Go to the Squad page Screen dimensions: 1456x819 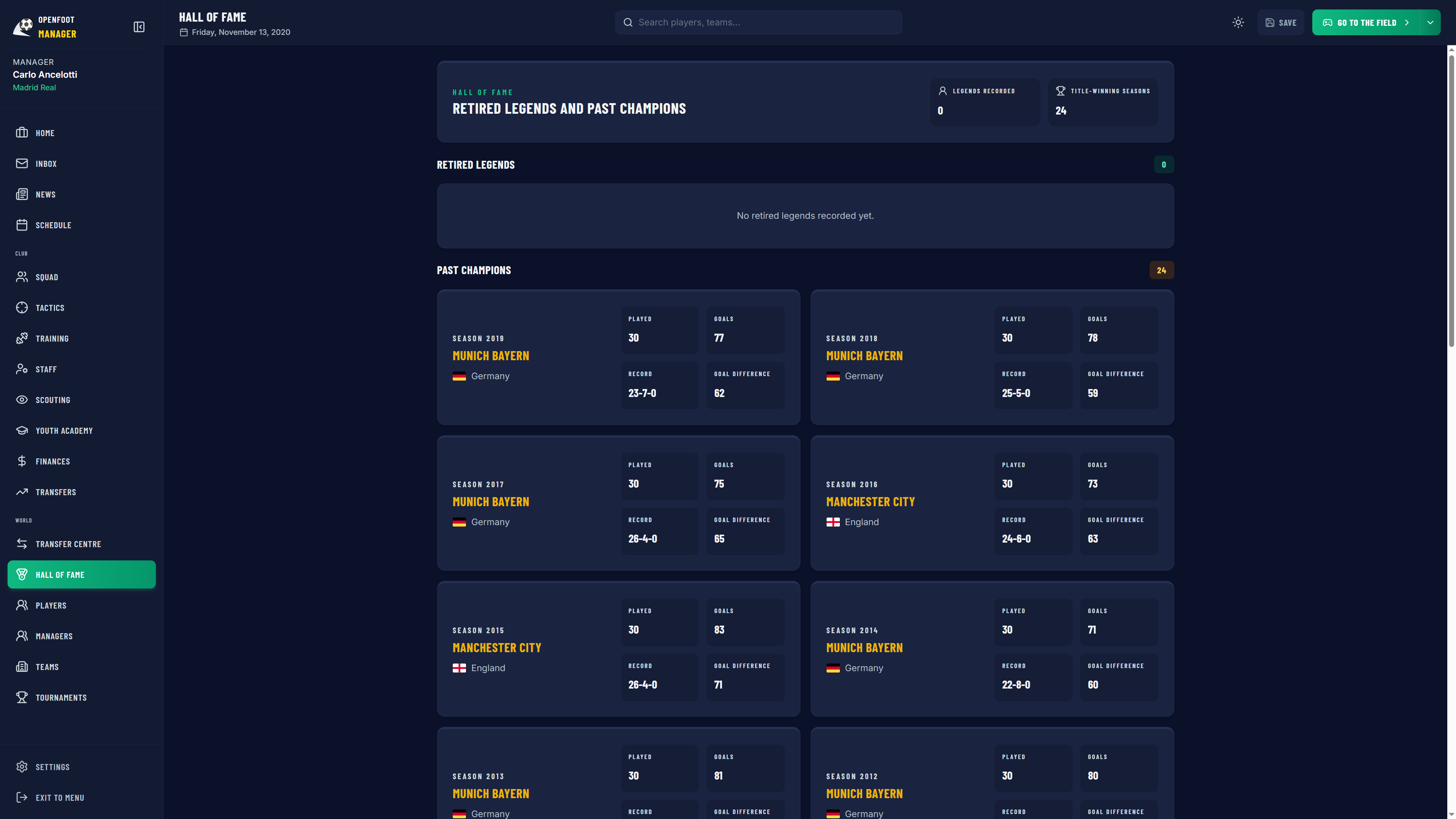pyautogui.click(x=82, y=277)
